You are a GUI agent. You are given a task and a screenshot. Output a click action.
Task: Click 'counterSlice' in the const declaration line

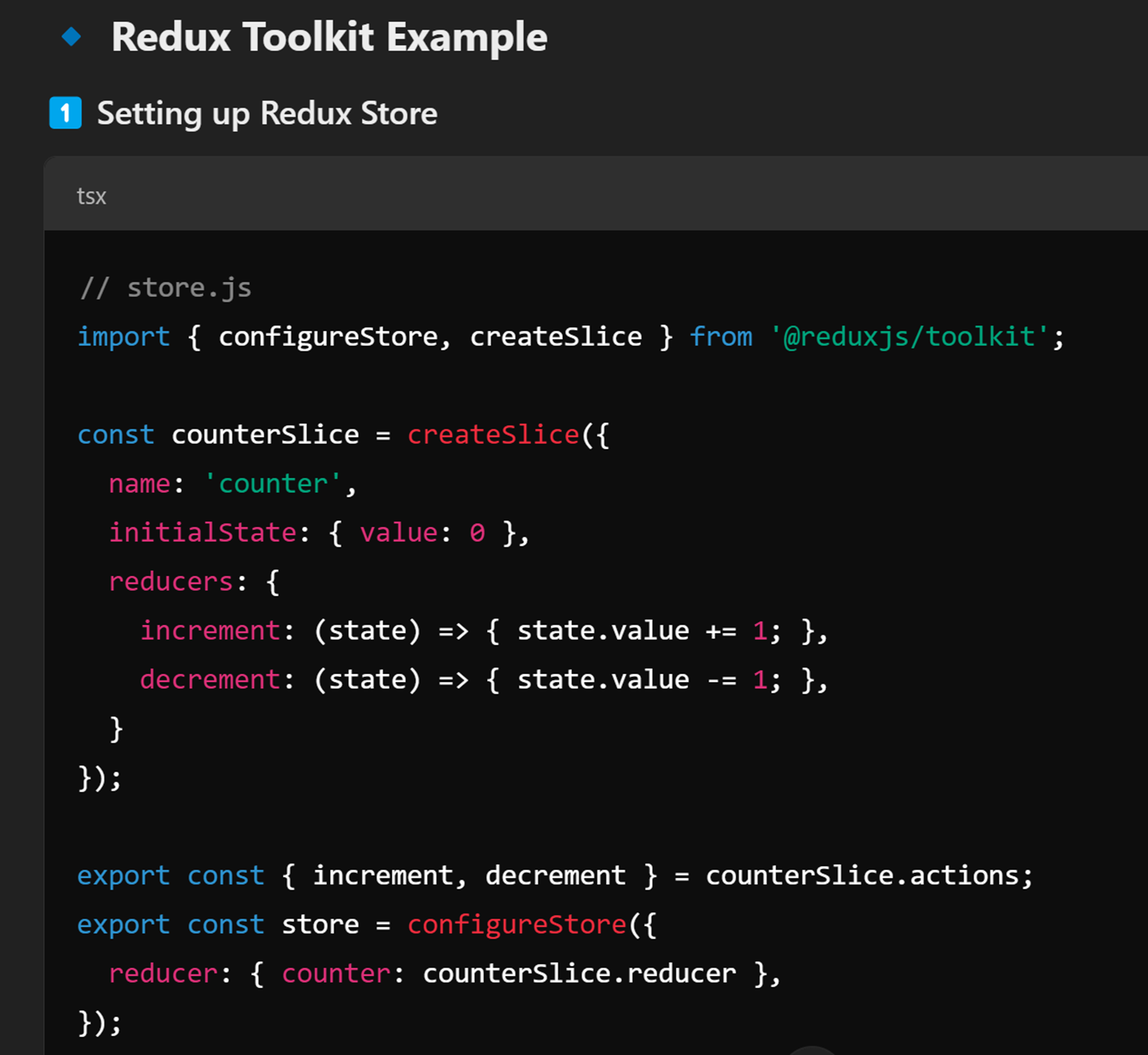point(265,435)
